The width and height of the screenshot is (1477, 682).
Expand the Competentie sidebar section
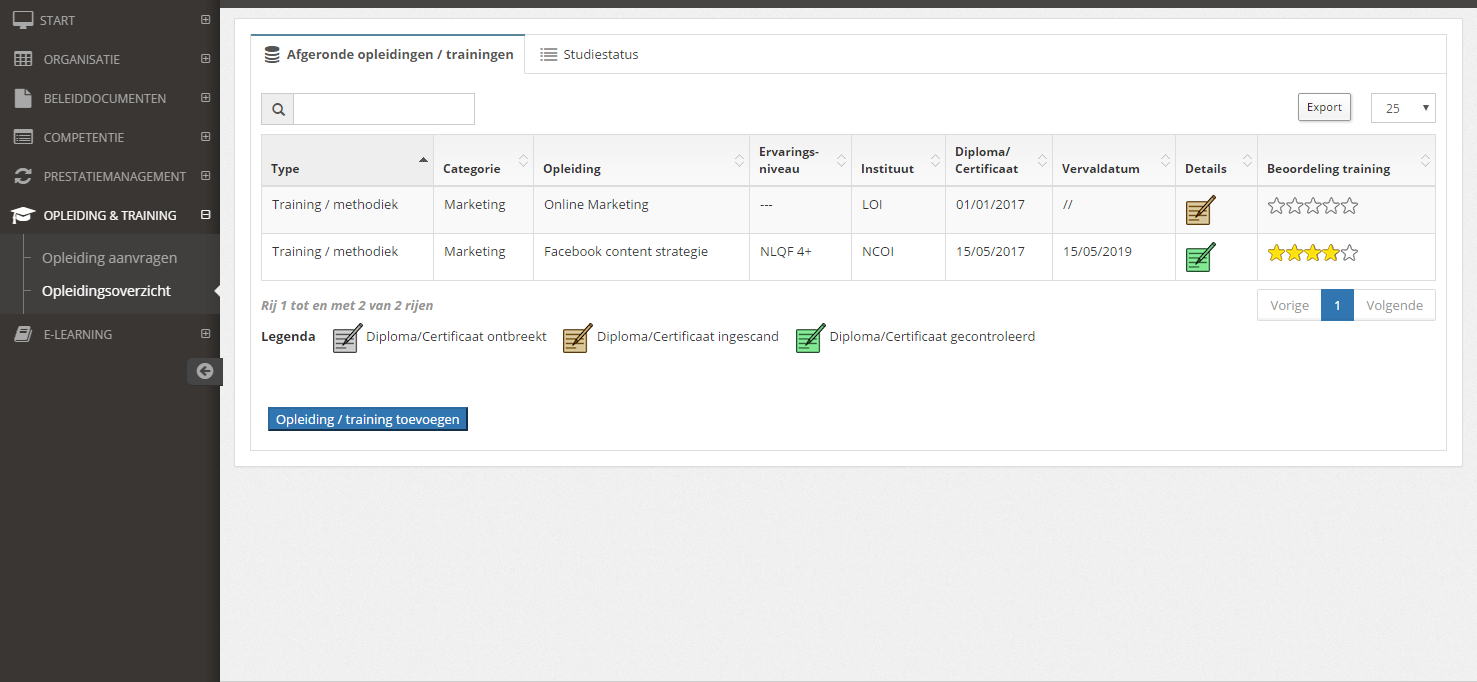(205, 137)
